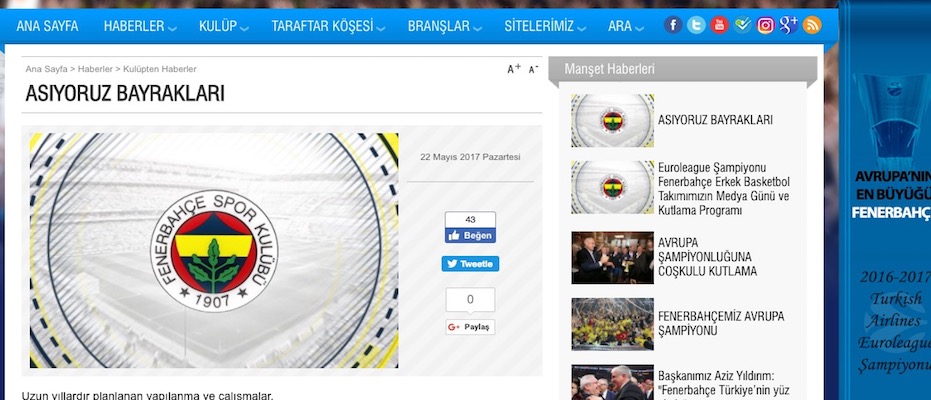The width and height of the screenshot is (931, 400).
Task: Expand the HABERLER dropdown menu
Action: point(140,26)
